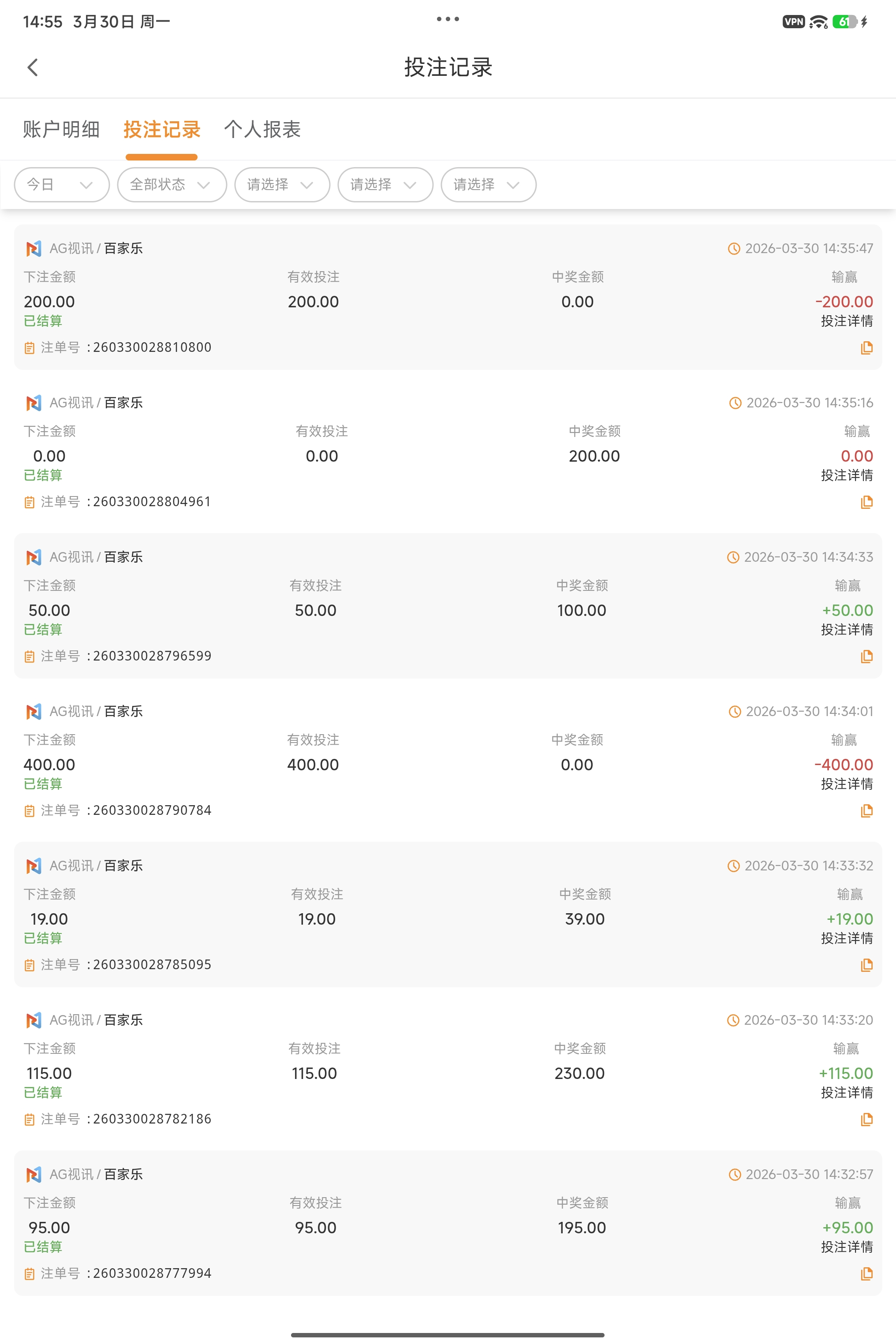Open 投注详情 for the +50.00 bet

tap(846, 630)
